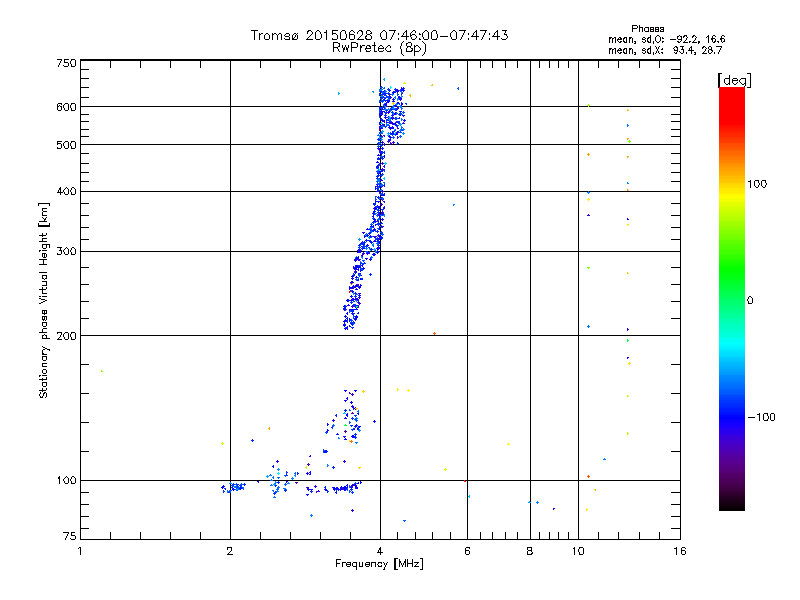Click the y-axis tick label '750'

pyautogui.click(x=66, y=63)
